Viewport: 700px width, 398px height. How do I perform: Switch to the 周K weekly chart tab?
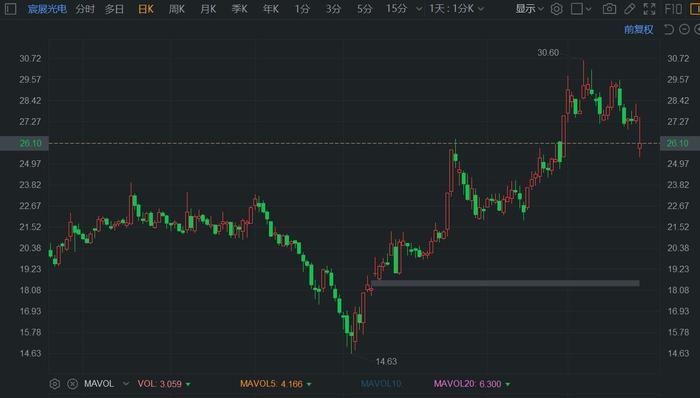177,8
